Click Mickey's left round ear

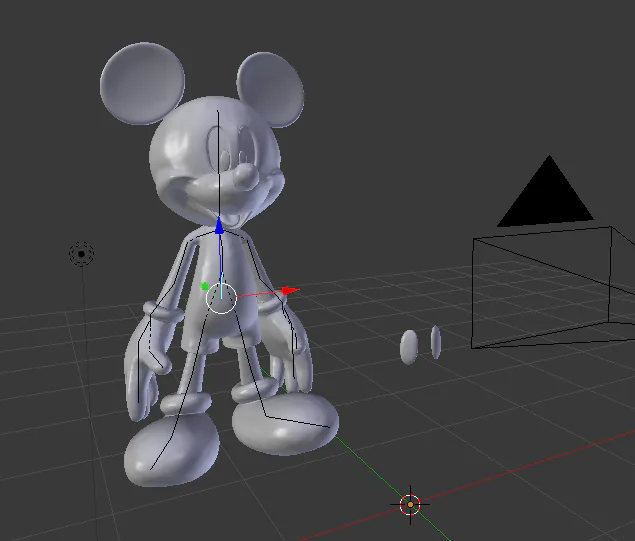click(142, 83)
